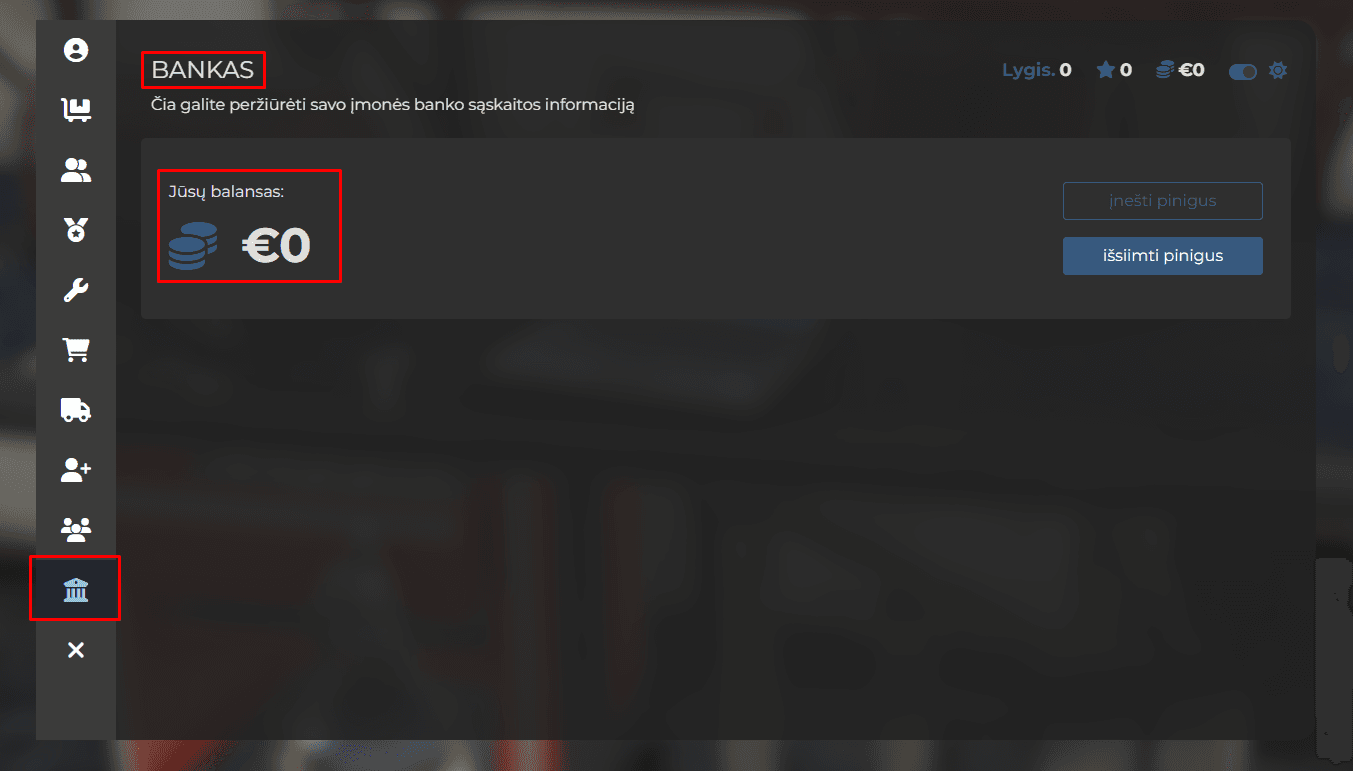Click the BANKAS page title
This screenshot has height=771, width=1353.
click(203, 70)
